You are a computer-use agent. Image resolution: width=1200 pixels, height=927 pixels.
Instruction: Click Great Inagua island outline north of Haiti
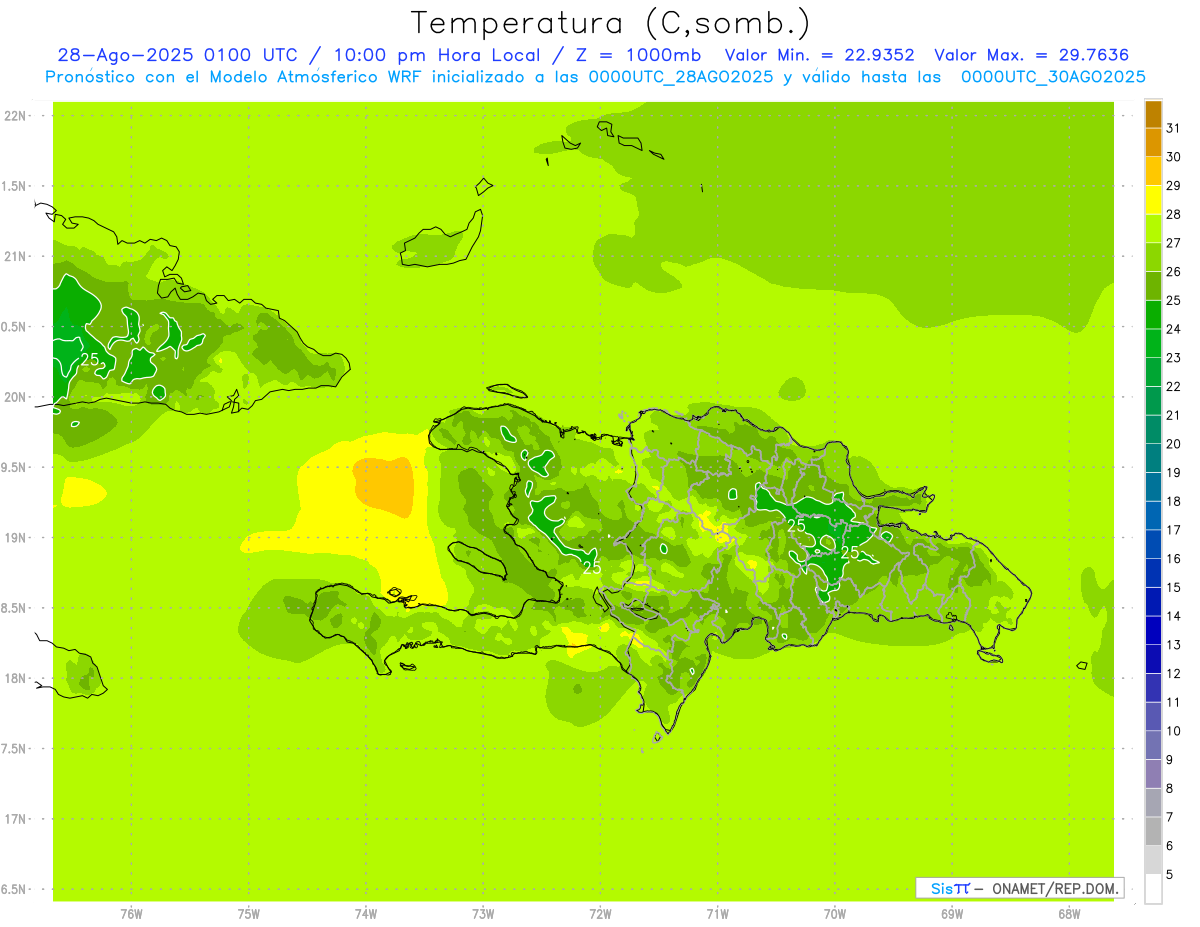tap(441, 241)
